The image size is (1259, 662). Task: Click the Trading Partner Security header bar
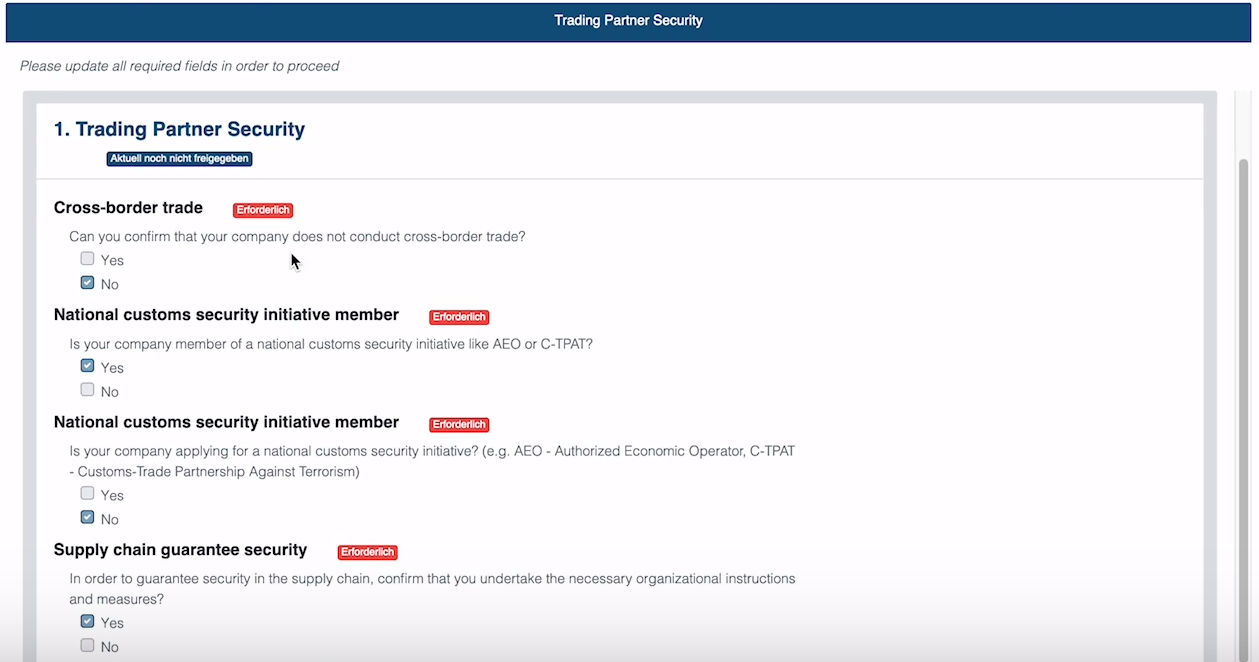pyautogui.click(x=628, y=21)
